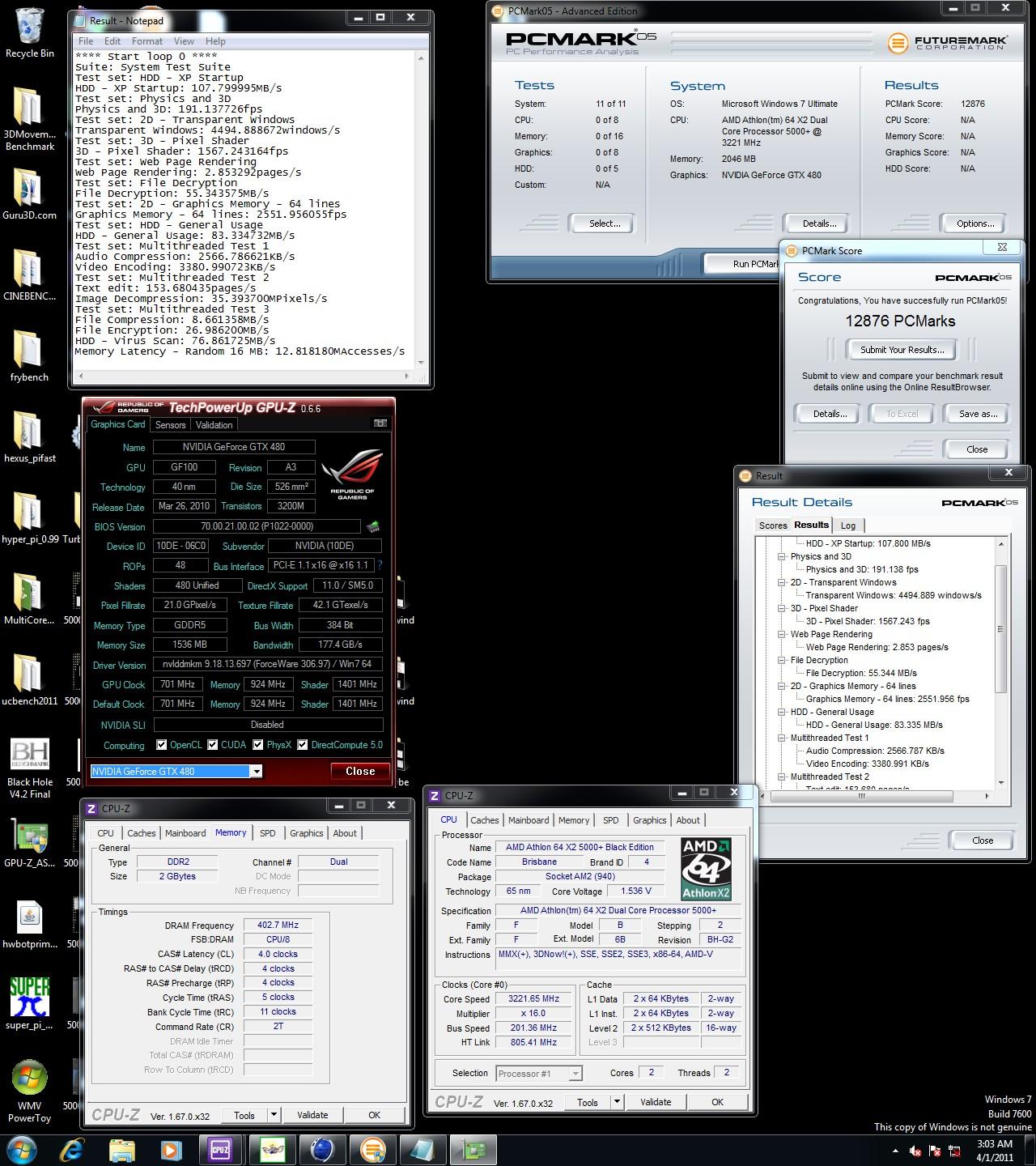1036x1166 pixels.
Task: Collapse the Multithreaded Test 1 node
Action: tap(782, 738)
